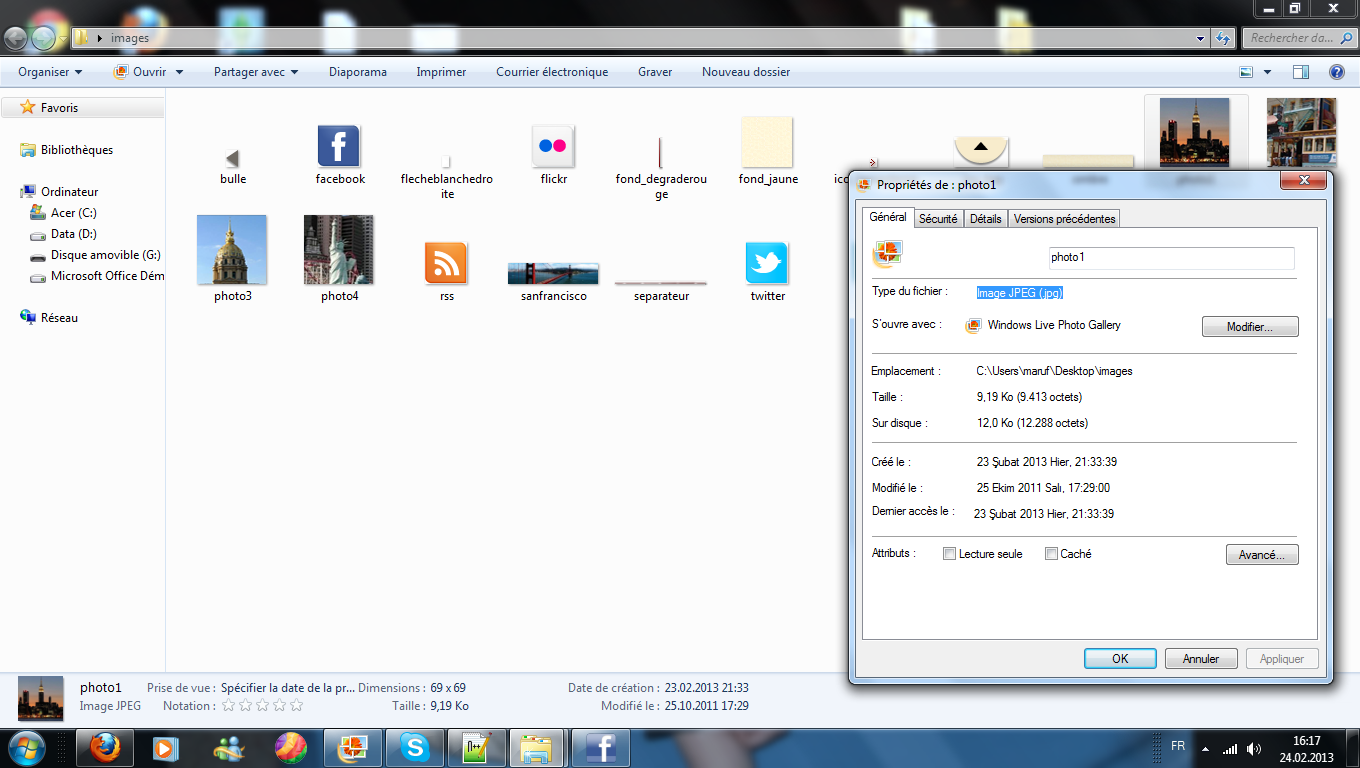The height and width of the screenshot is (768, 1360).
Task: Open the address bar history dropdown
Action: 1201,38
